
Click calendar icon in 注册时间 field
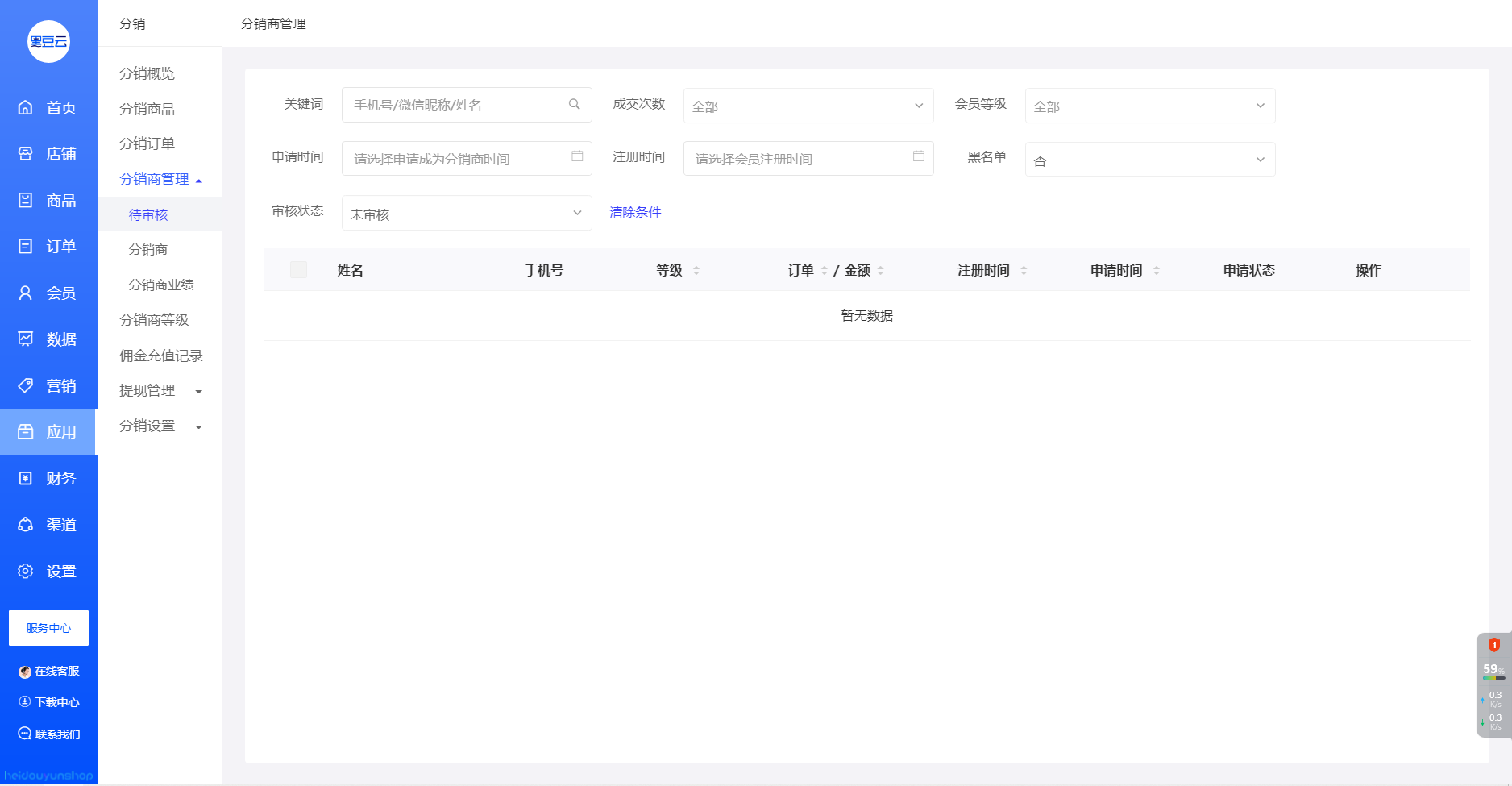tap(919, 156)
